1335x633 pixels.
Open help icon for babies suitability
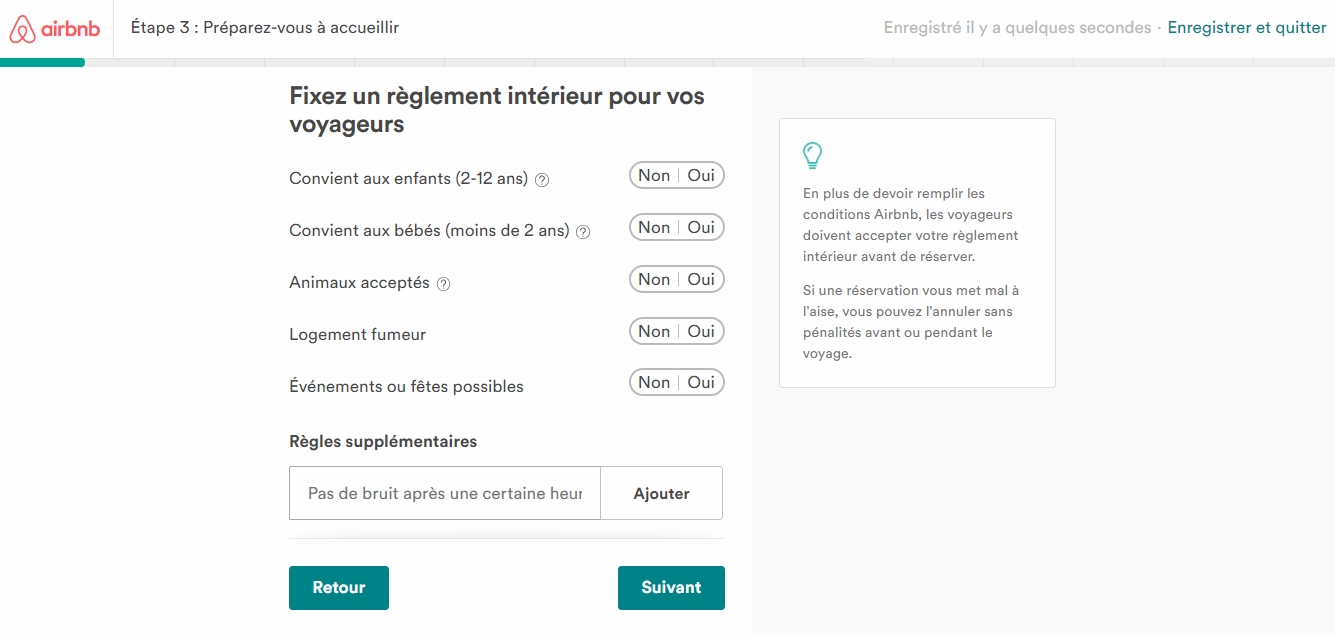(583, 232)
